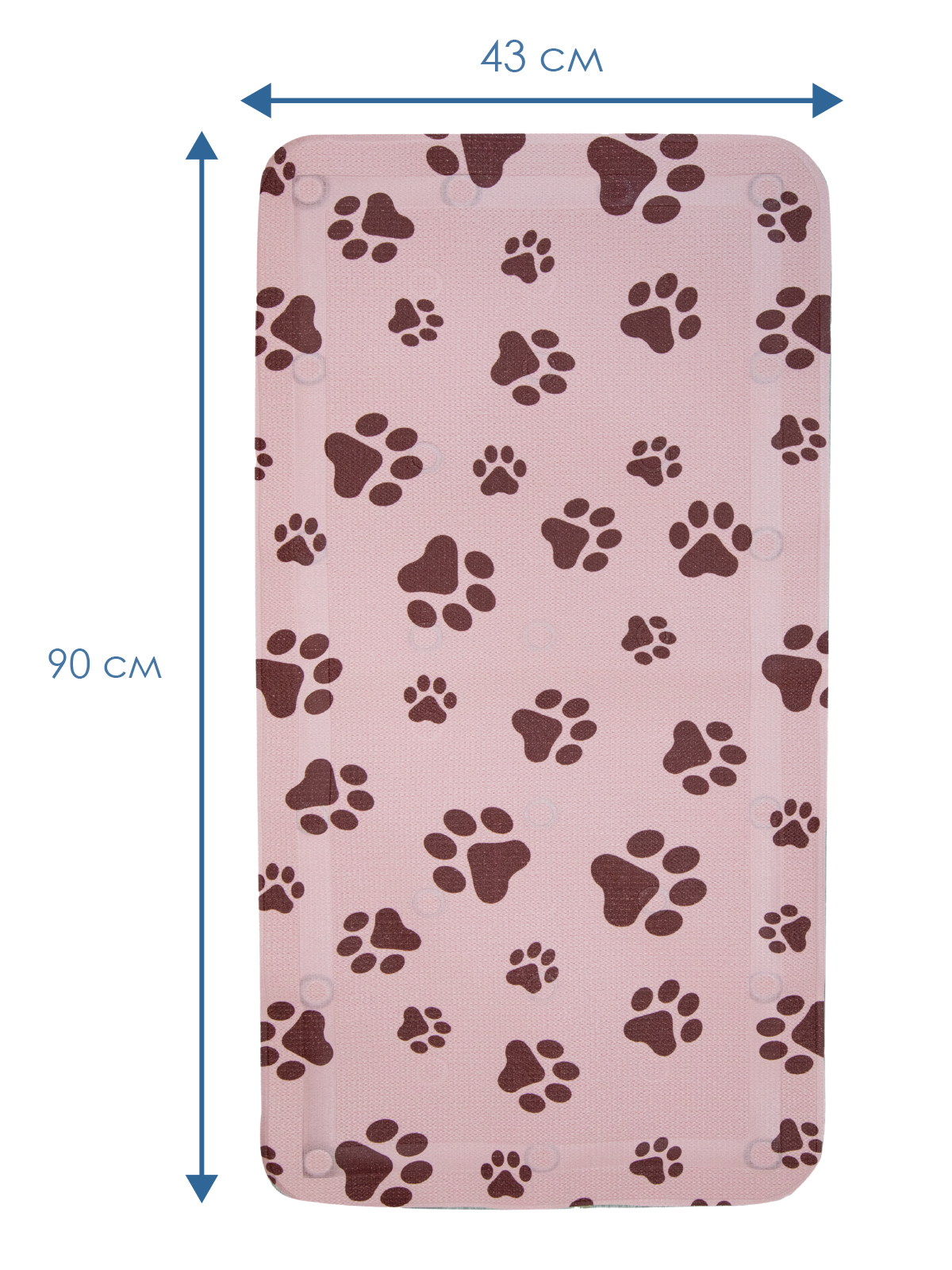Viewport: 952px width, 1270px height.
Task: Click the digit "43" in width label
Action: (x=504, y=58)
